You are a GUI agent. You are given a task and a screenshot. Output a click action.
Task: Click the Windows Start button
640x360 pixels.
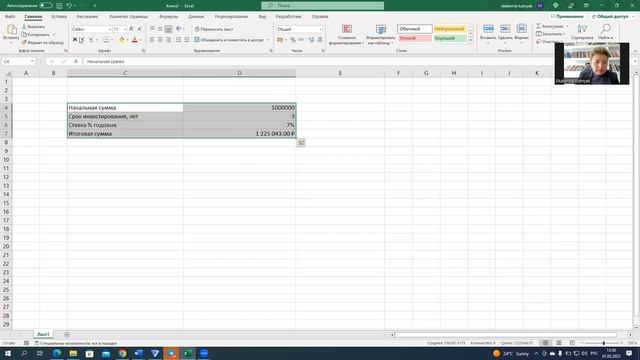click(x=7, y=353)
